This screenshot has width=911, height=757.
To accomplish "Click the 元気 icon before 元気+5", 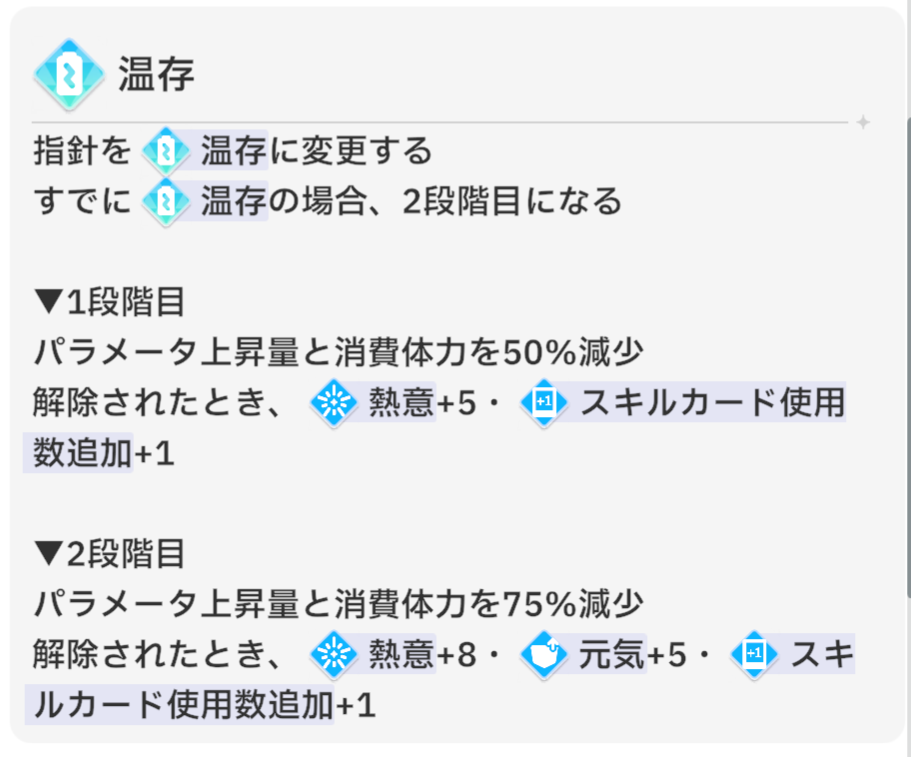I will (545, 655).
